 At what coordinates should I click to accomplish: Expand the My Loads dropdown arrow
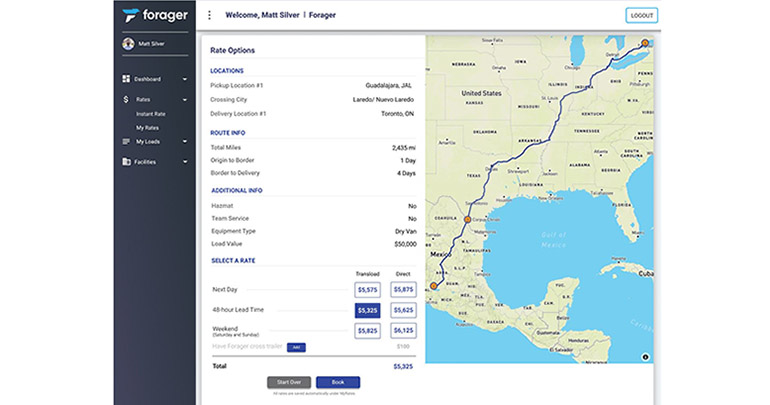pyautogui.click(x=184, y=141)
